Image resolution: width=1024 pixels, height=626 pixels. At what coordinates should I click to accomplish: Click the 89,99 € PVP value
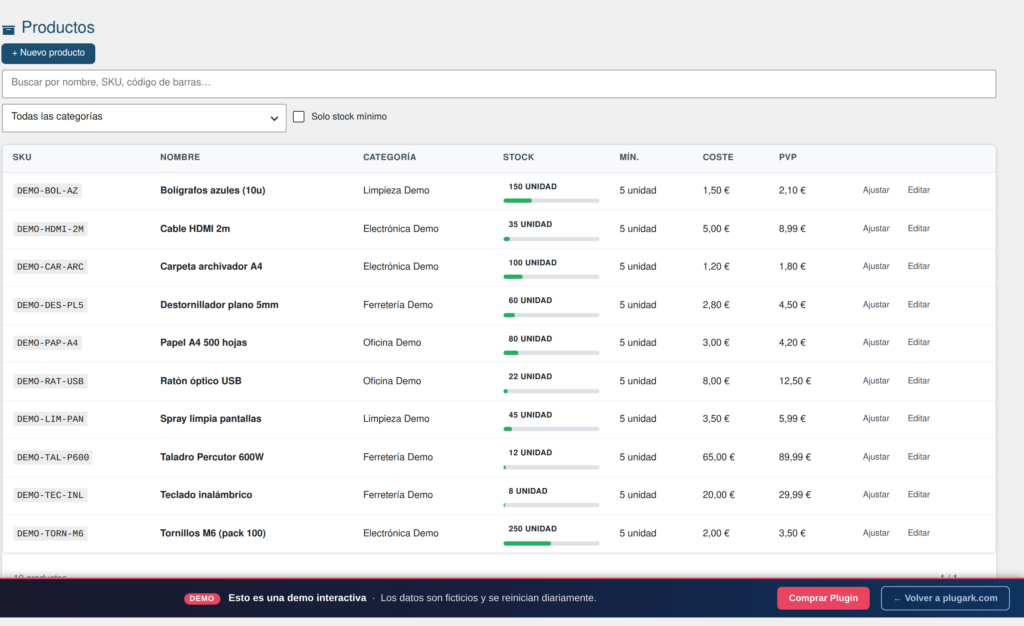[795, 457]
